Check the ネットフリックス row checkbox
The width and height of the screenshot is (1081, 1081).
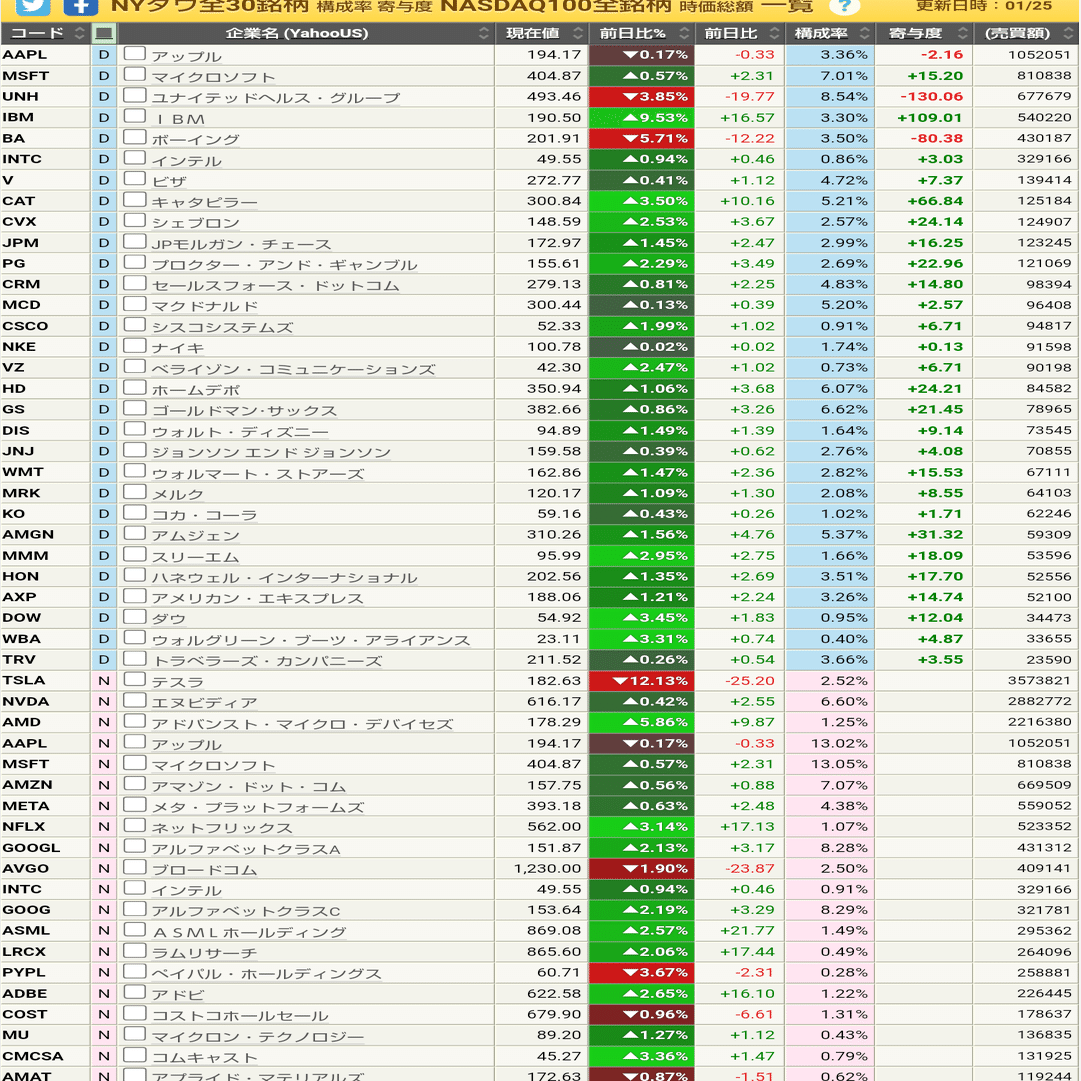pyautogui.click(x=135, y=826)
